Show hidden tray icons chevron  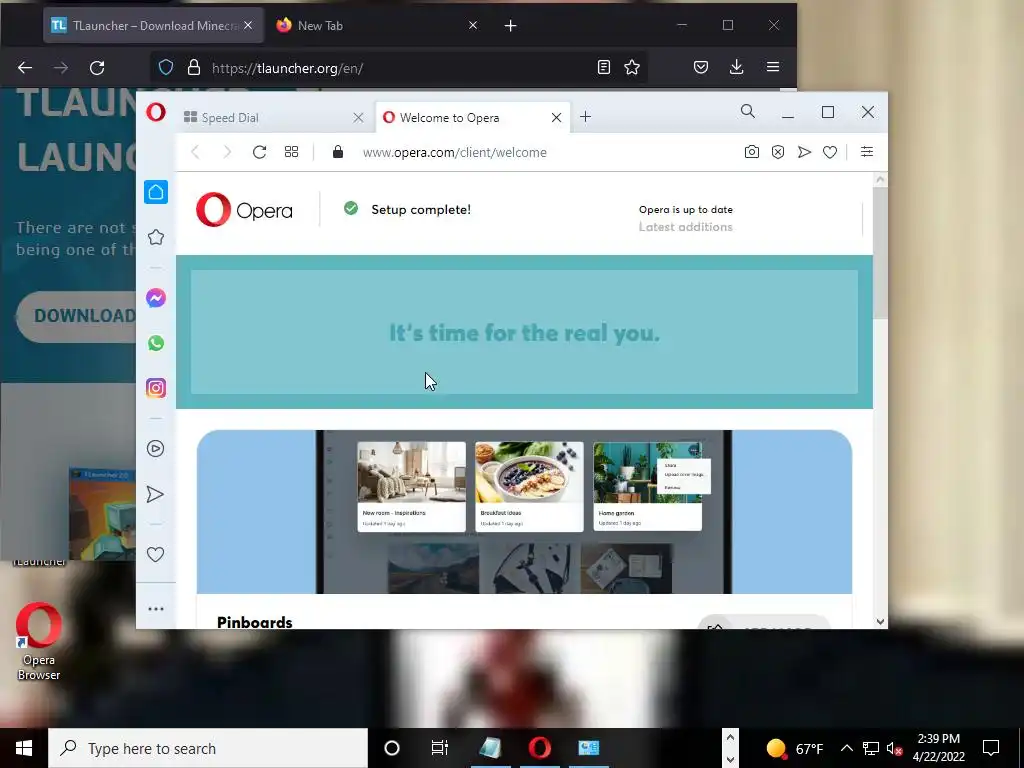(x=846, y=748)
